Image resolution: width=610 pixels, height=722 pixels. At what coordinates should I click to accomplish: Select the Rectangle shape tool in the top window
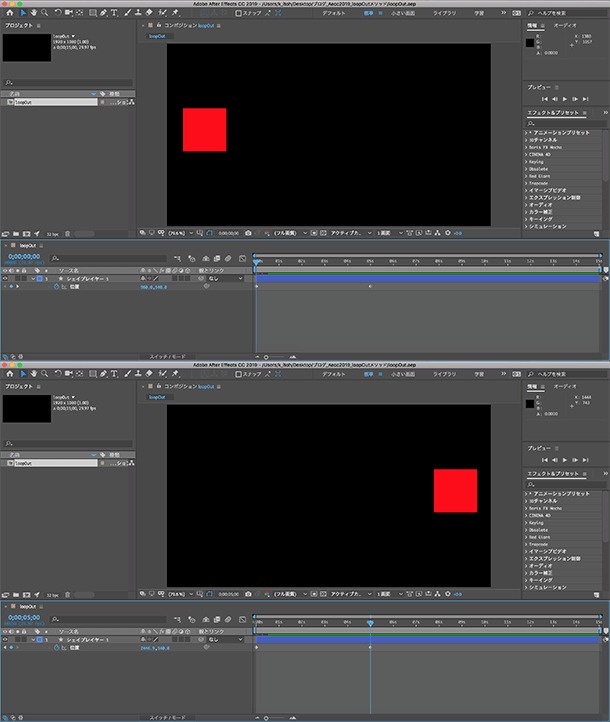tap(93, 13)
